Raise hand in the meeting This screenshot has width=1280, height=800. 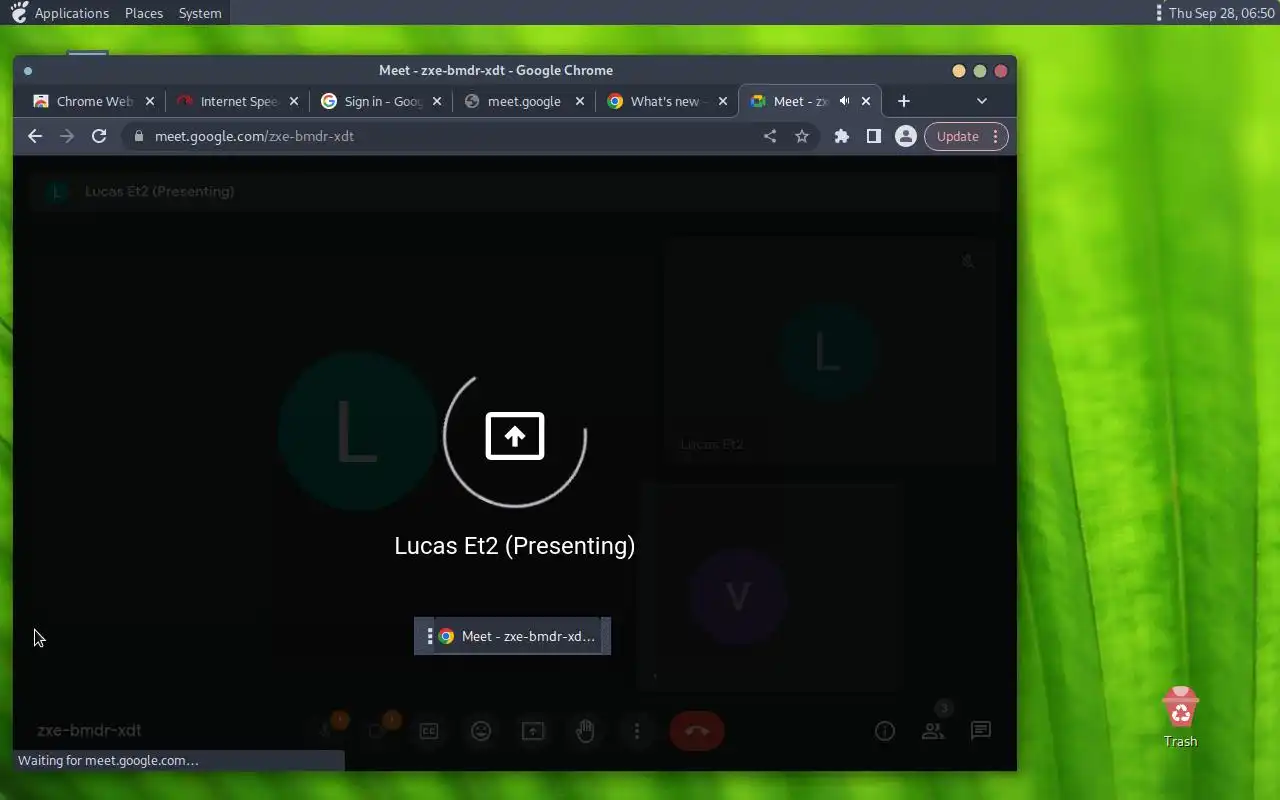coord(585,731)
